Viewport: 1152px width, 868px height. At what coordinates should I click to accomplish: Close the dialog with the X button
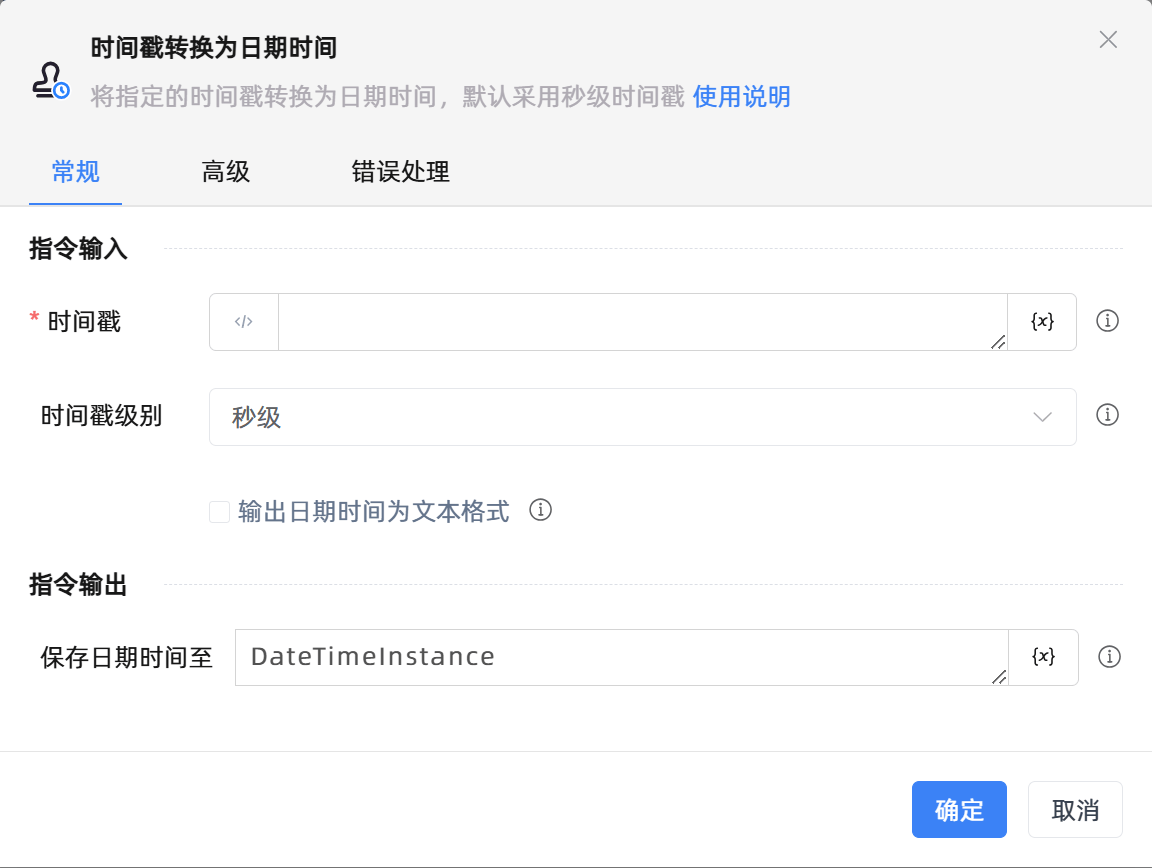pyautogui.click(x=1108, y=40)
